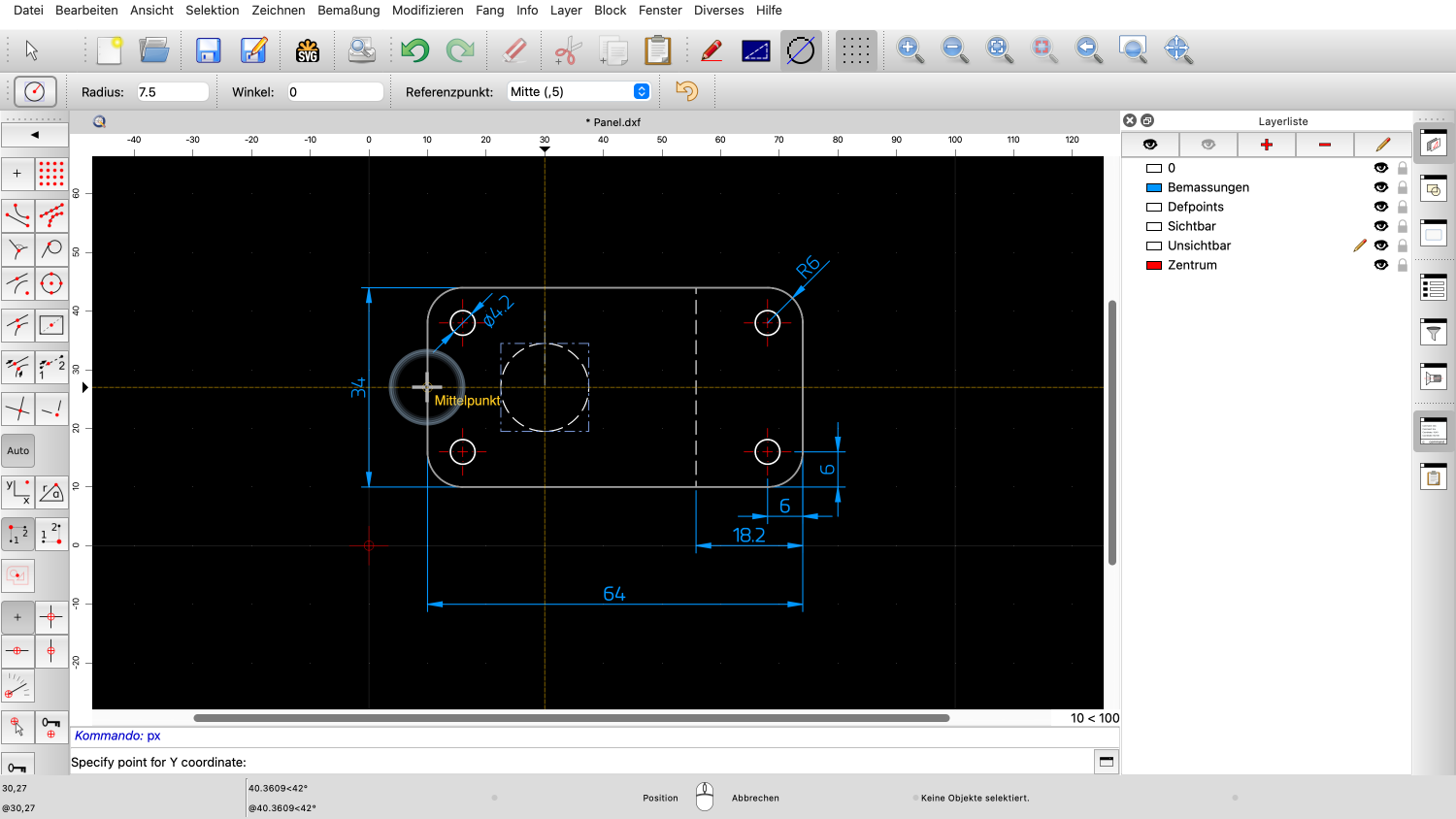Hide the Bemassungen layer via eye icon
The image size is (1456, 819).
coord(1381,187)
